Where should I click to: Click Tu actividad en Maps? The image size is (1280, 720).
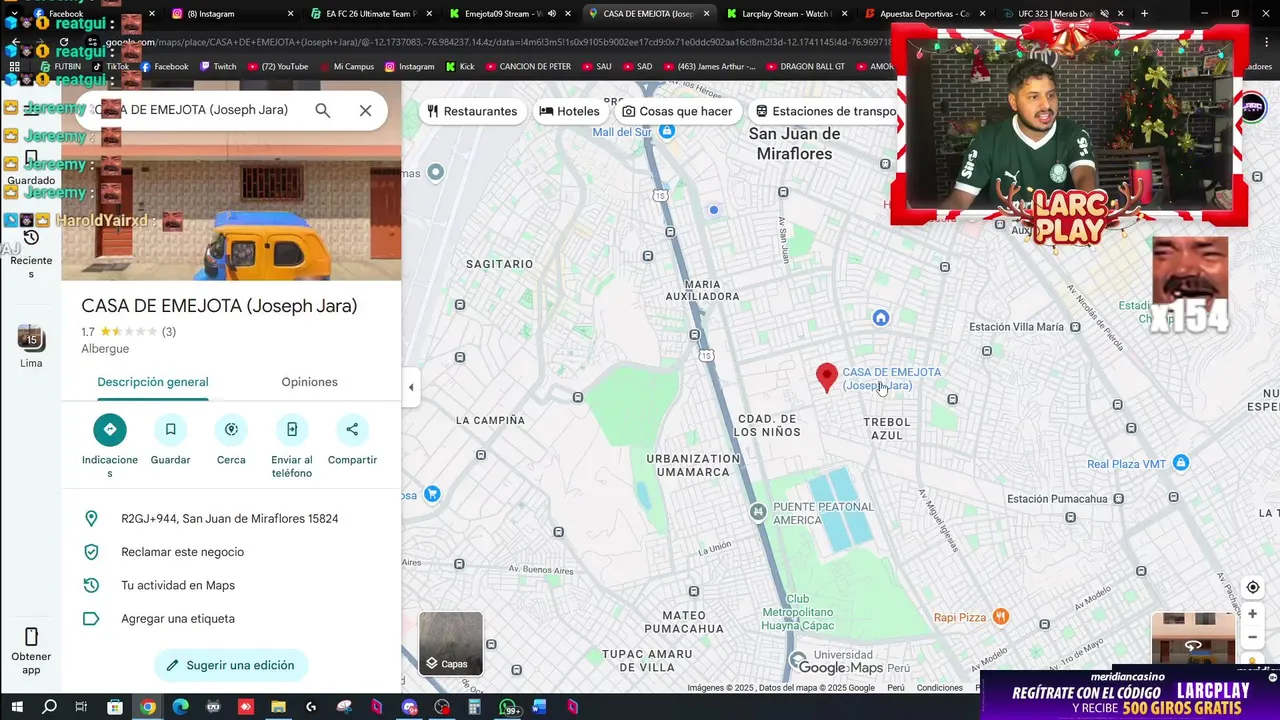click(x=231, y=585)
